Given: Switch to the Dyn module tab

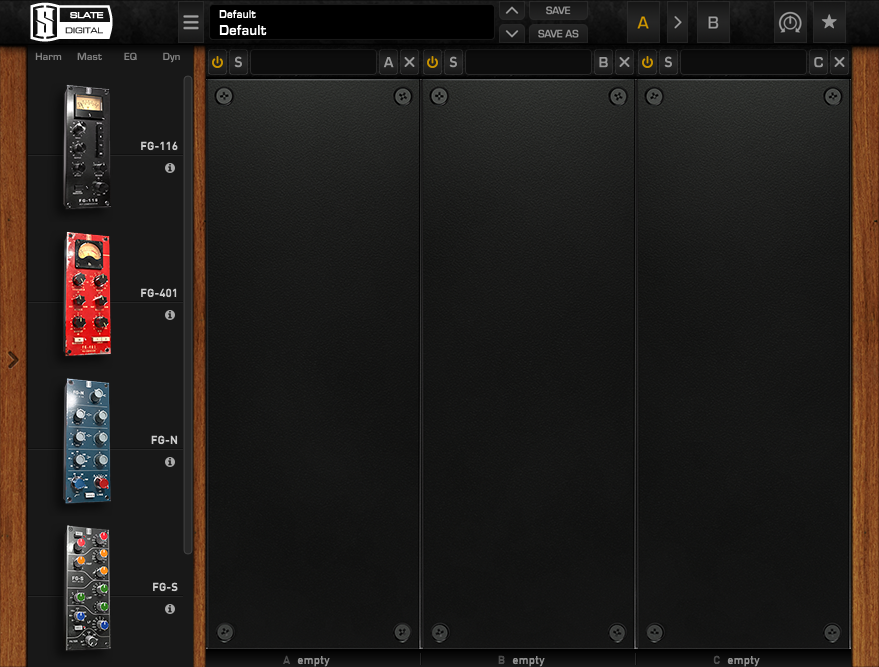Looking at the screenshot, I should (170, 57).
